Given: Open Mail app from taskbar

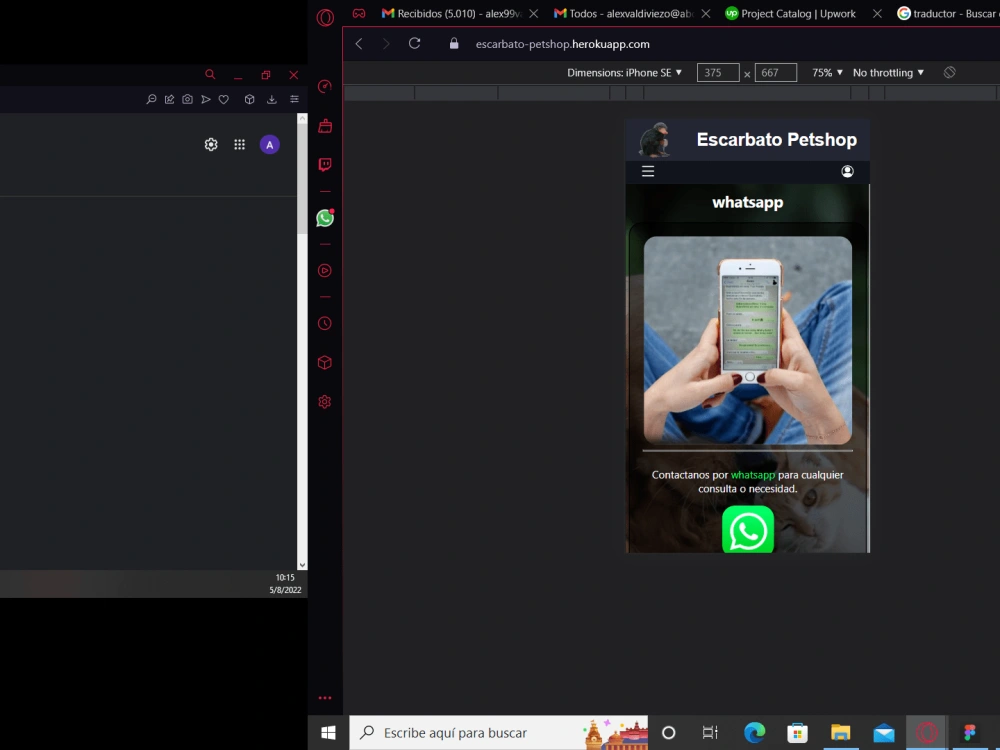Looking at the screenshot, I should click(x=884, y=733).
